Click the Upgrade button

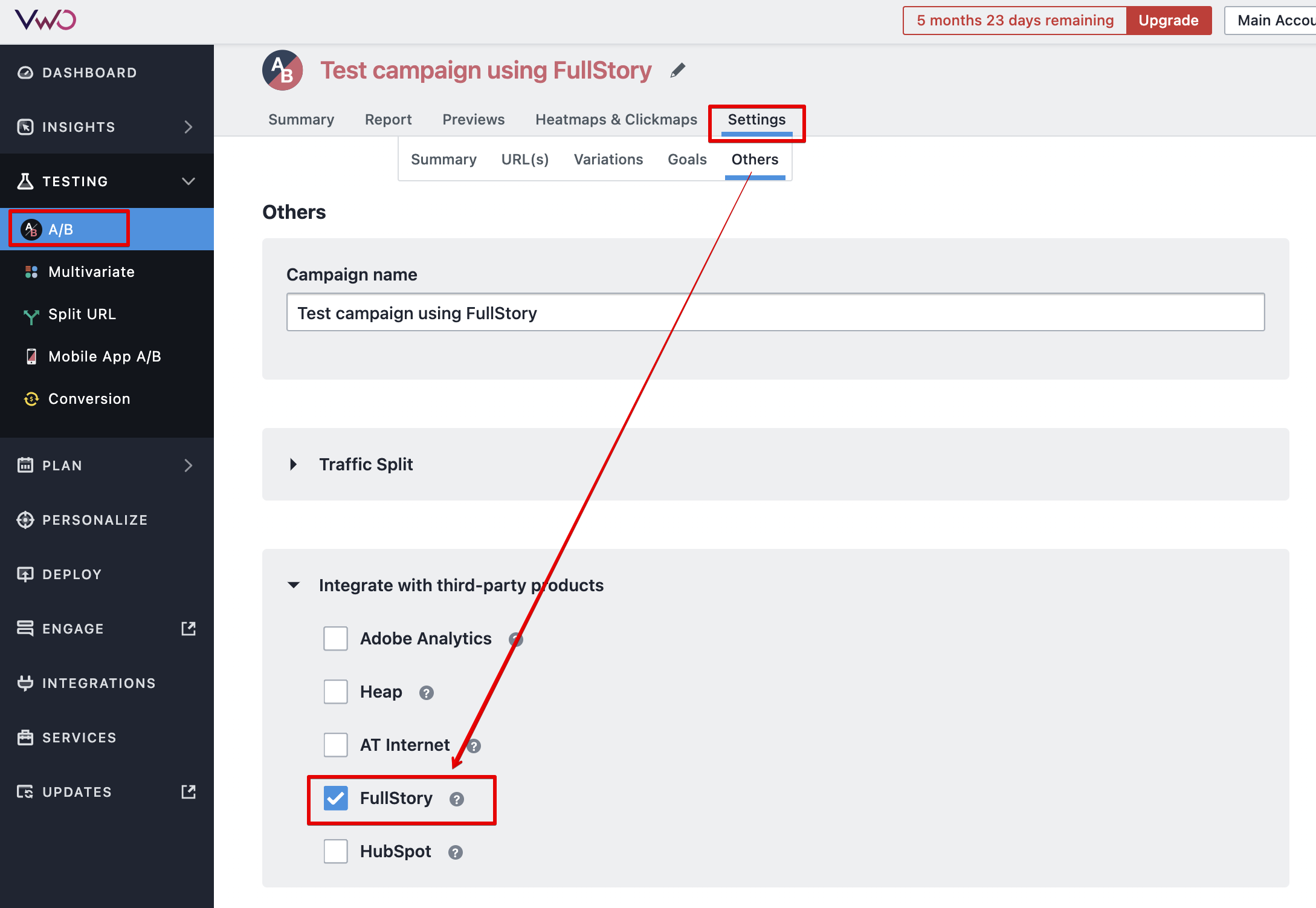[x=1169, y=21]
